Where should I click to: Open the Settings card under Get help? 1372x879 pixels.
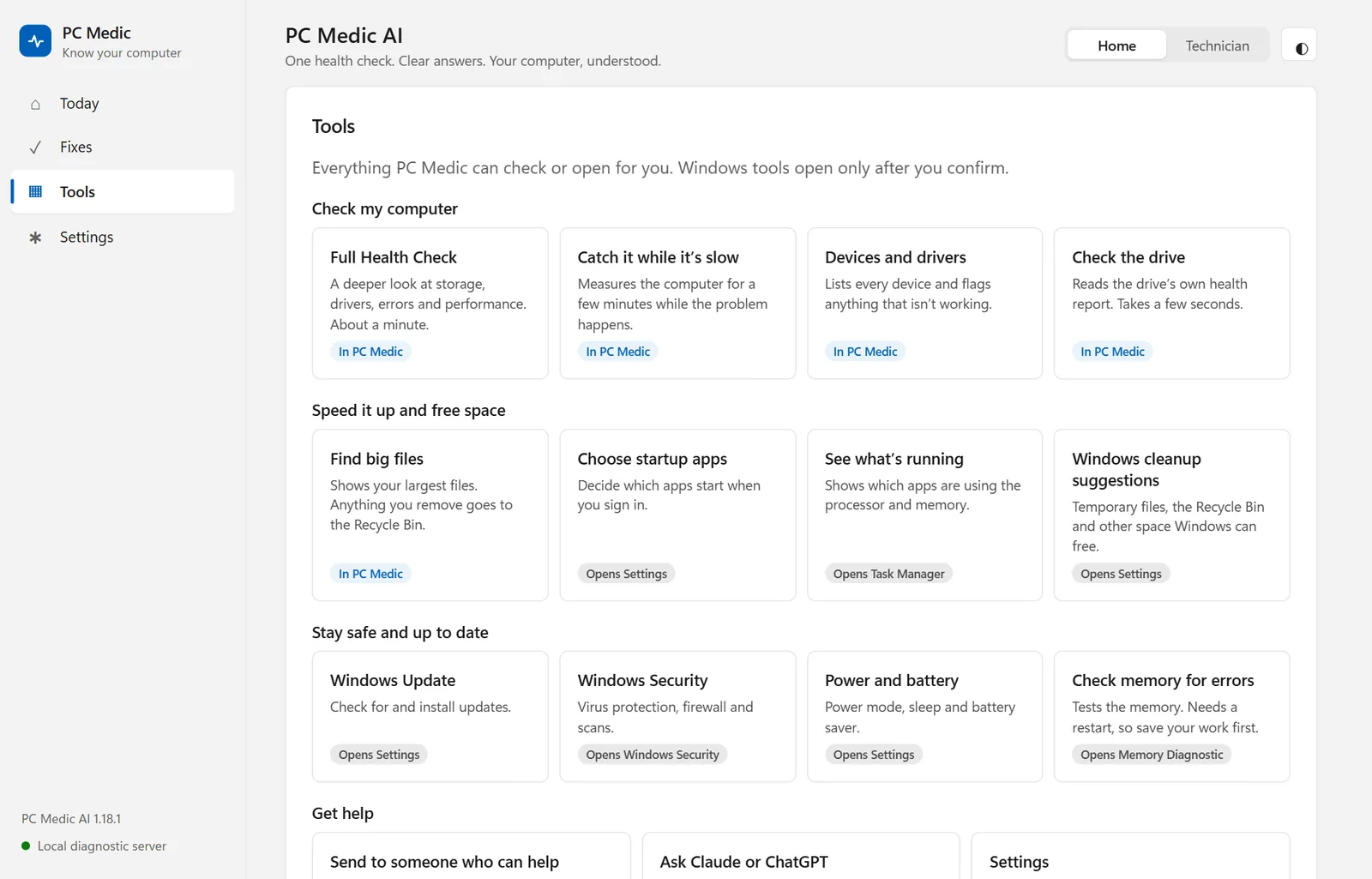pos(1130,856)
